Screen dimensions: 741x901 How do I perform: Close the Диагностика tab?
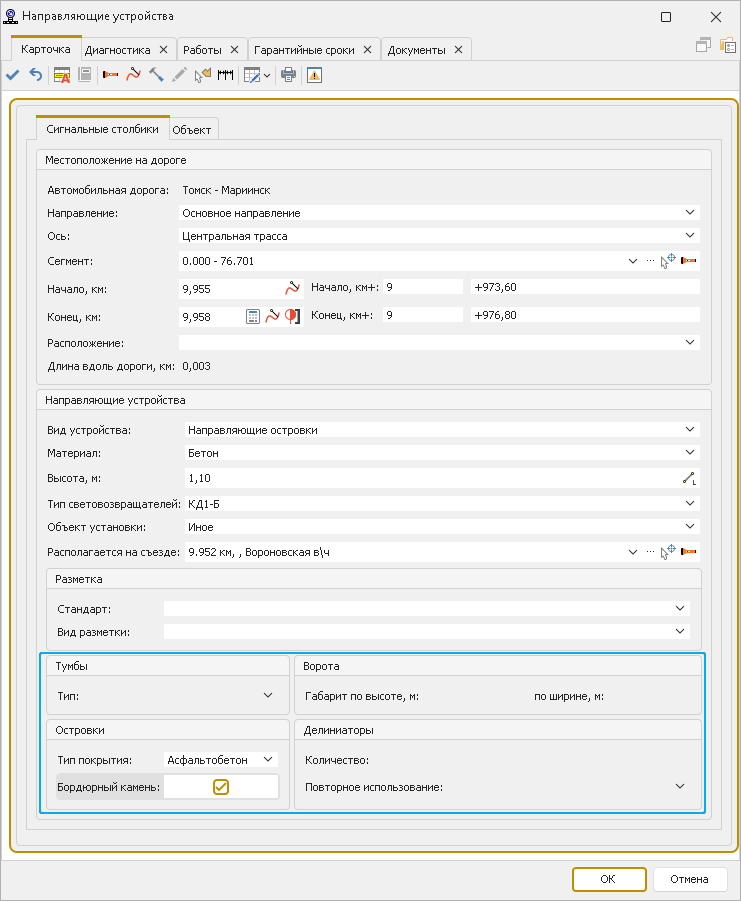point(164,50)
